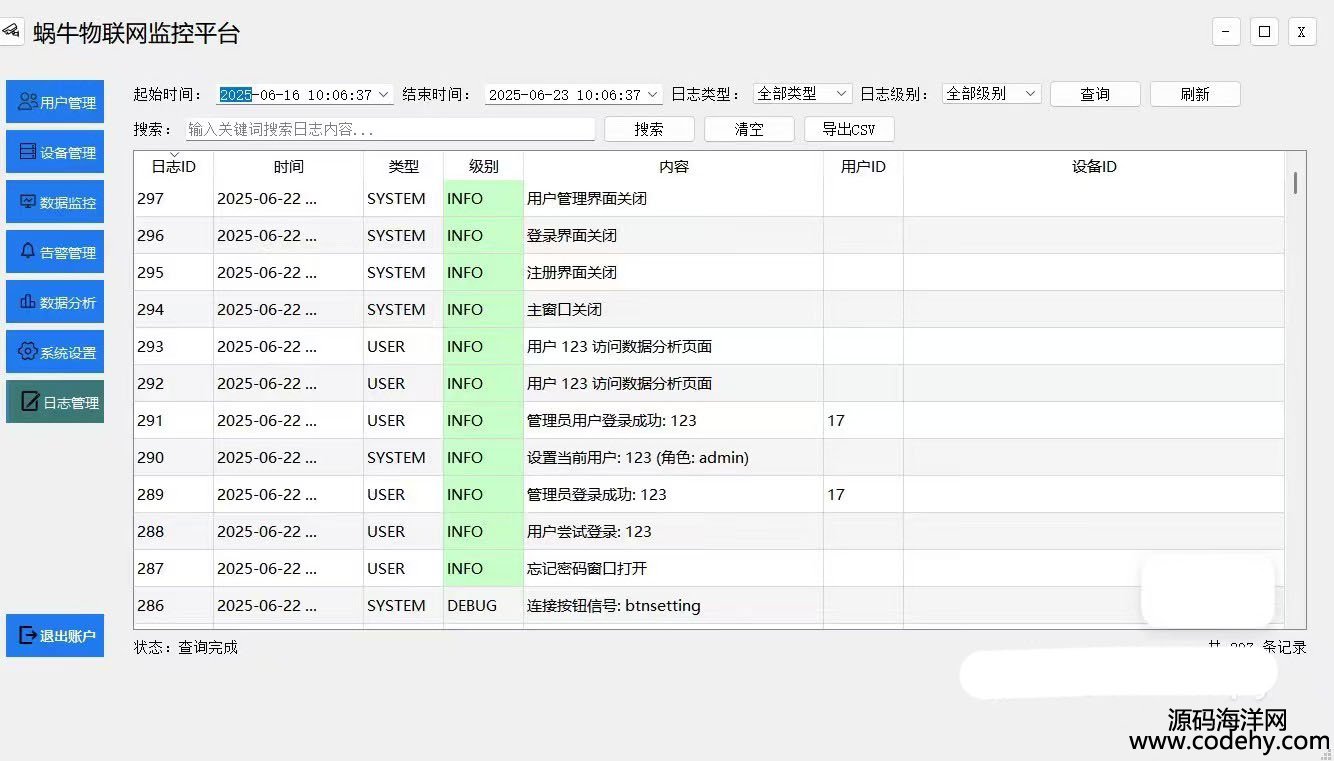
Task: Open 数据监控 via its monitor icon
Action: tap(28, 202)
